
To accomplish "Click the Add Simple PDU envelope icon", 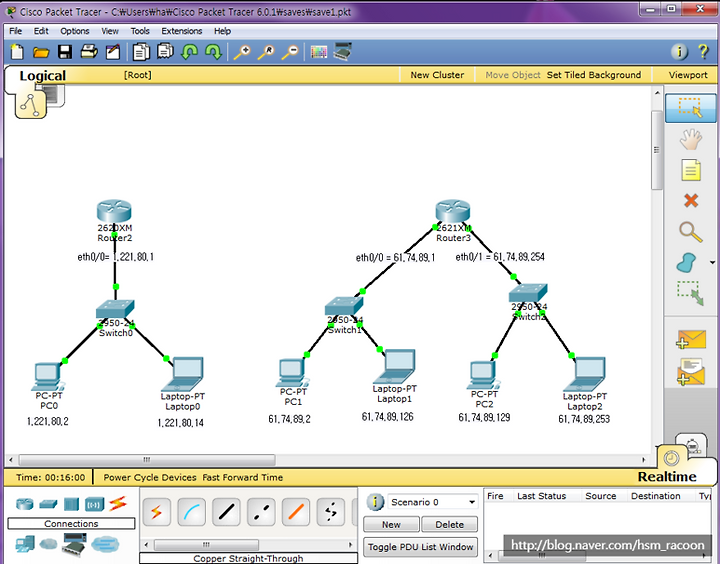I will click(691, 339).
